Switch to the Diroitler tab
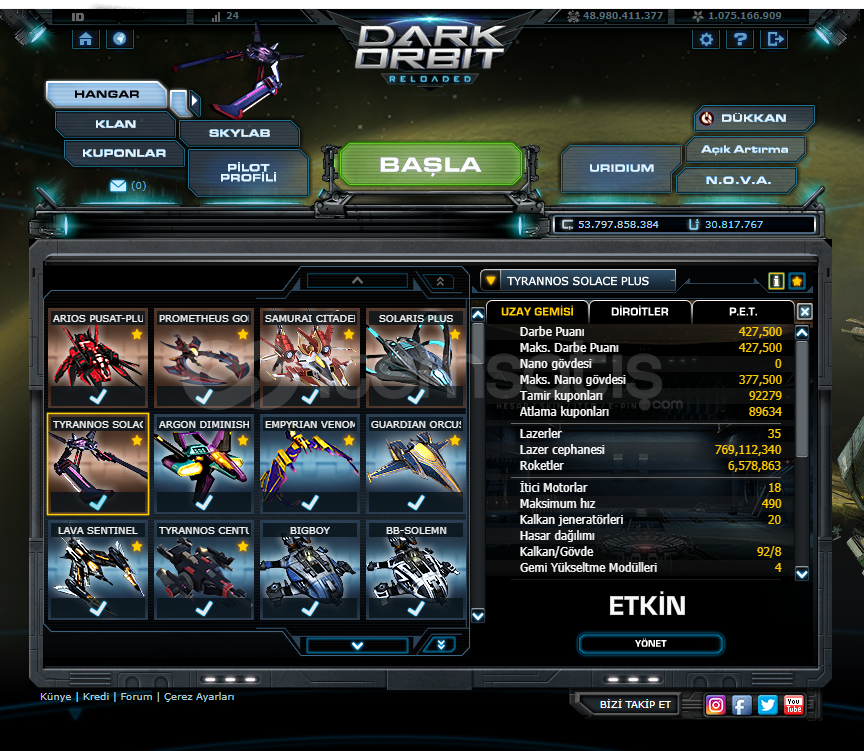This screenshot has height=751, width=864. 640,312
